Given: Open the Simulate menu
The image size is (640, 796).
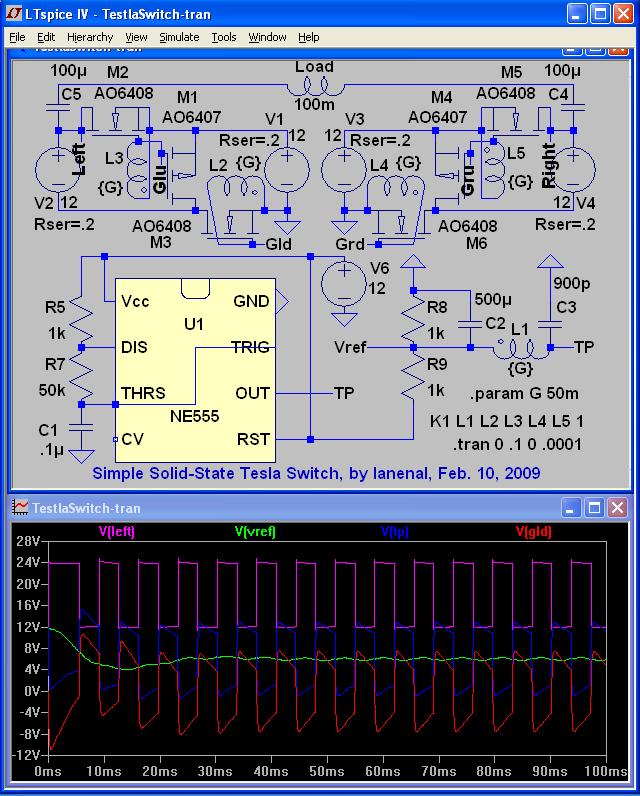Looking at the screenshot, I should coord(179,37).
